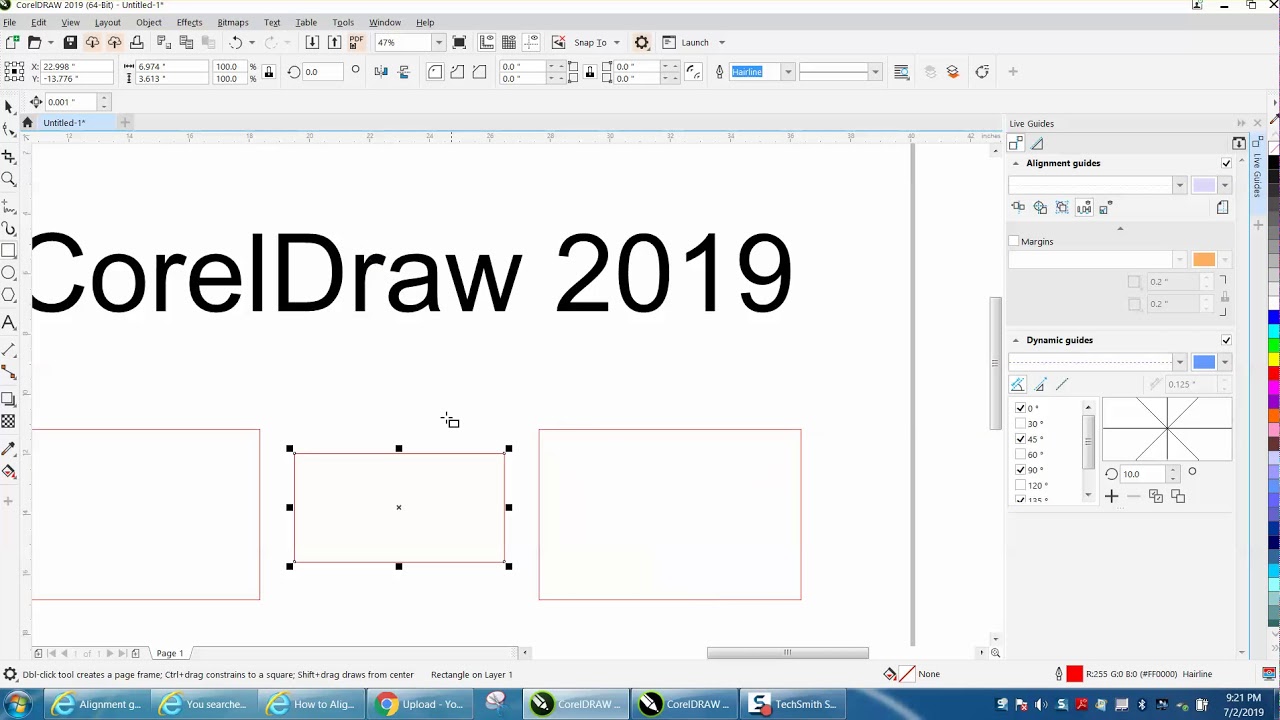The image size is (1280, 720).
Task: Uncheck the 0° angle checkbox
Action: click(x=1020, y=408)
